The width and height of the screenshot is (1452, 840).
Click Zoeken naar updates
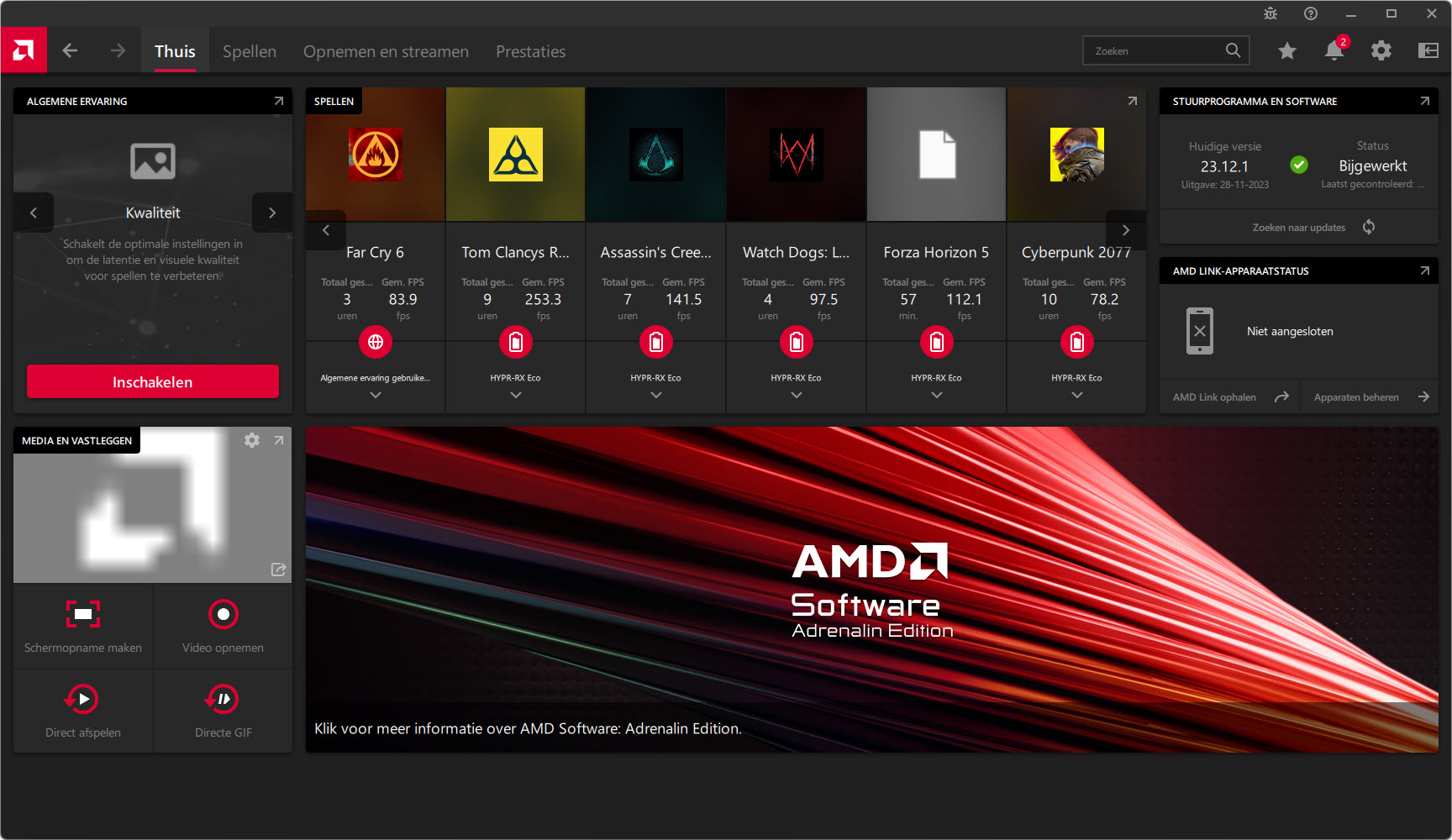point(1299,227)
